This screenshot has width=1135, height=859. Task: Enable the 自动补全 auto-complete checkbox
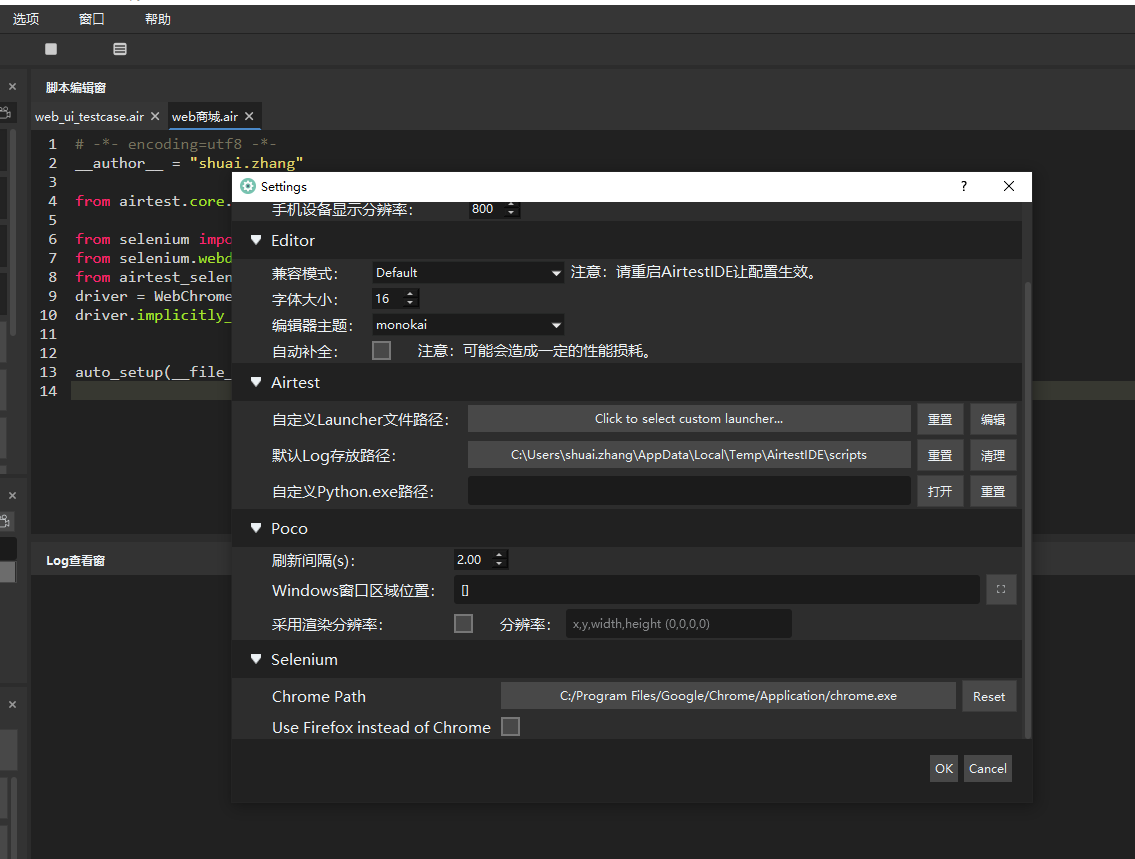[381, 351]
